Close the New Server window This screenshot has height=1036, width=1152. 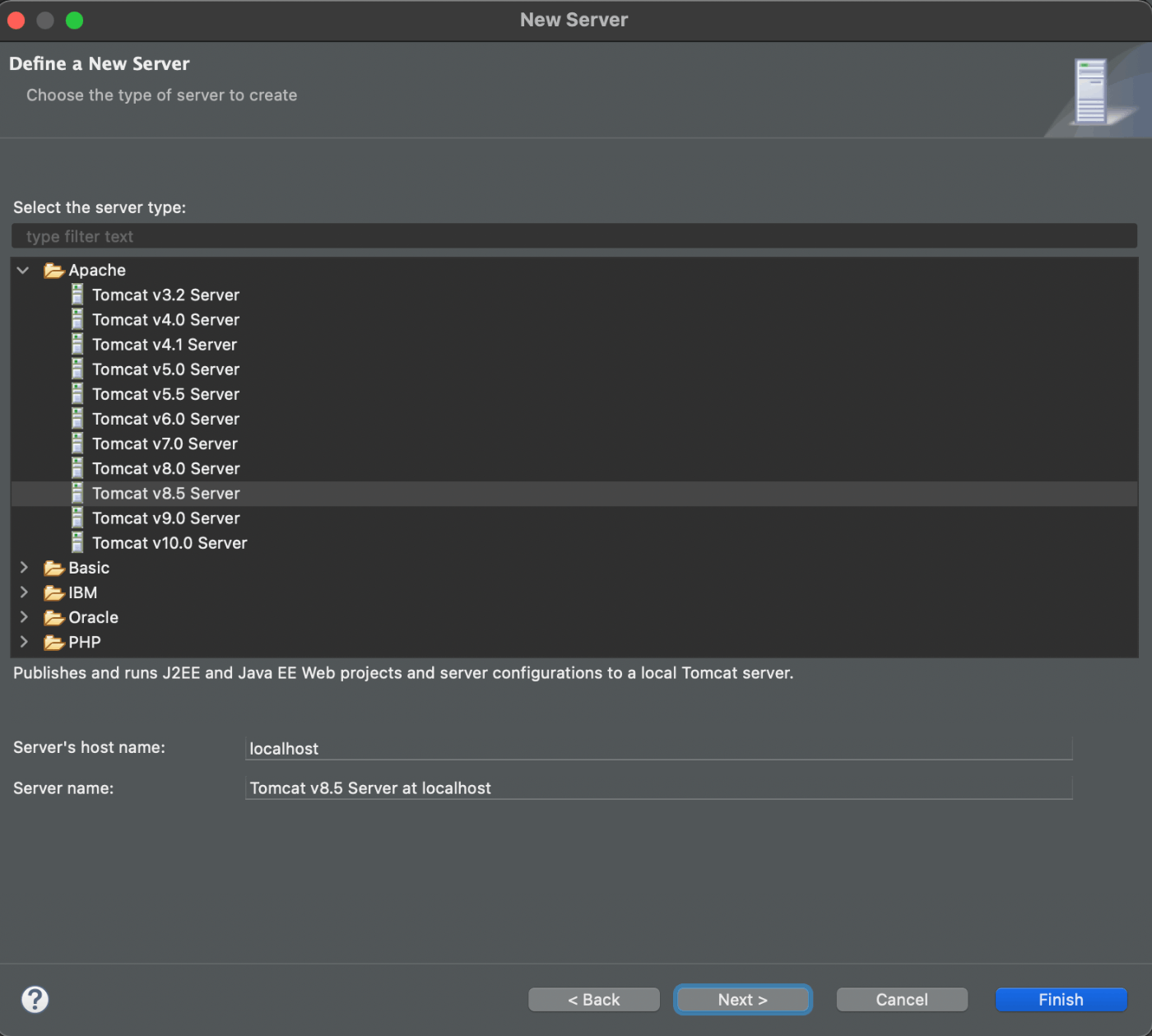tap(16, 21)
